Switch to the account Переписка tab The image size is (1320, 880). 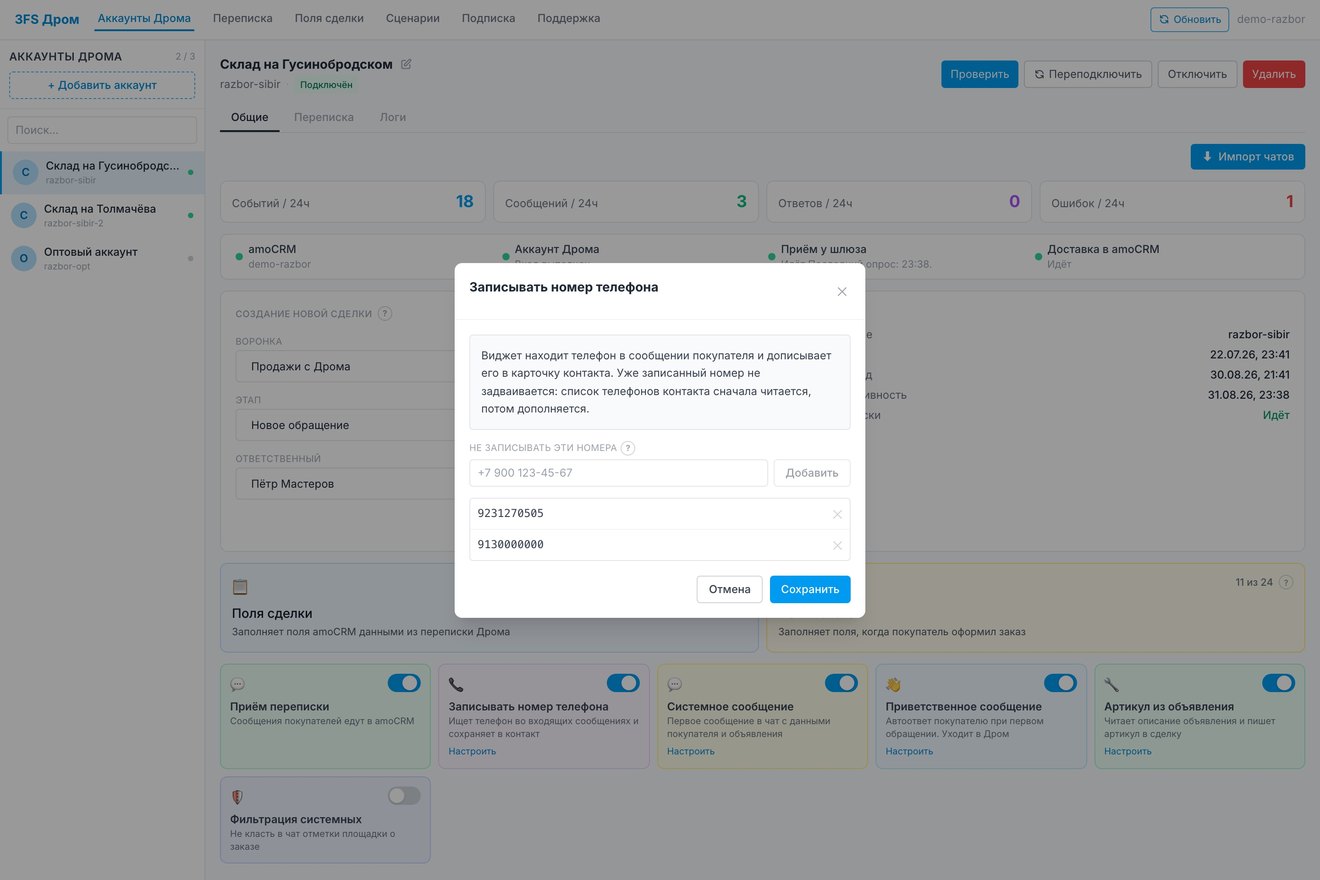(x=324, y=117)
